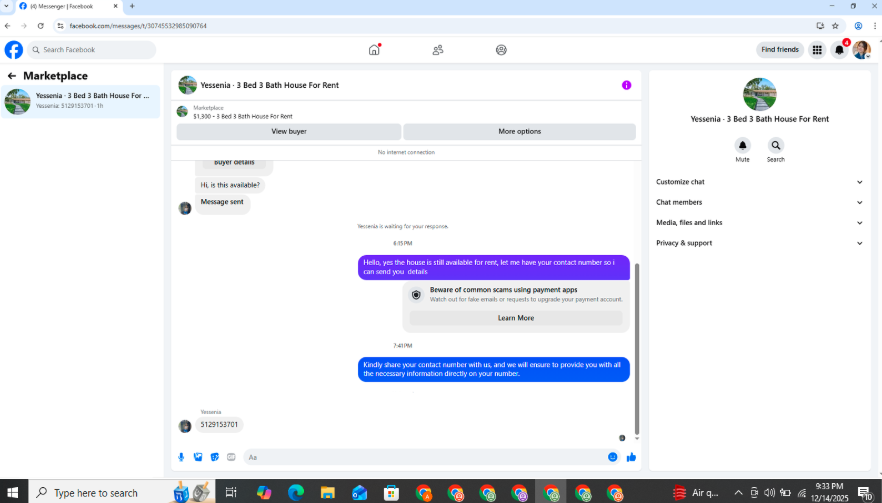882x503 pixels.
Task: Open Microsoft Edge from taskbar
Action: (x=296, y=493)
